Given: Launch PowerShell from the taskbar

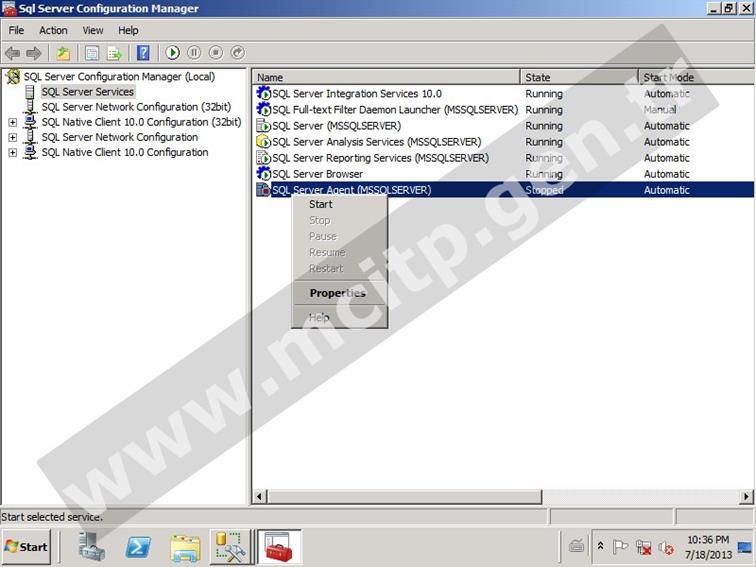Looking at the screenshot, I should pos(138,547).
